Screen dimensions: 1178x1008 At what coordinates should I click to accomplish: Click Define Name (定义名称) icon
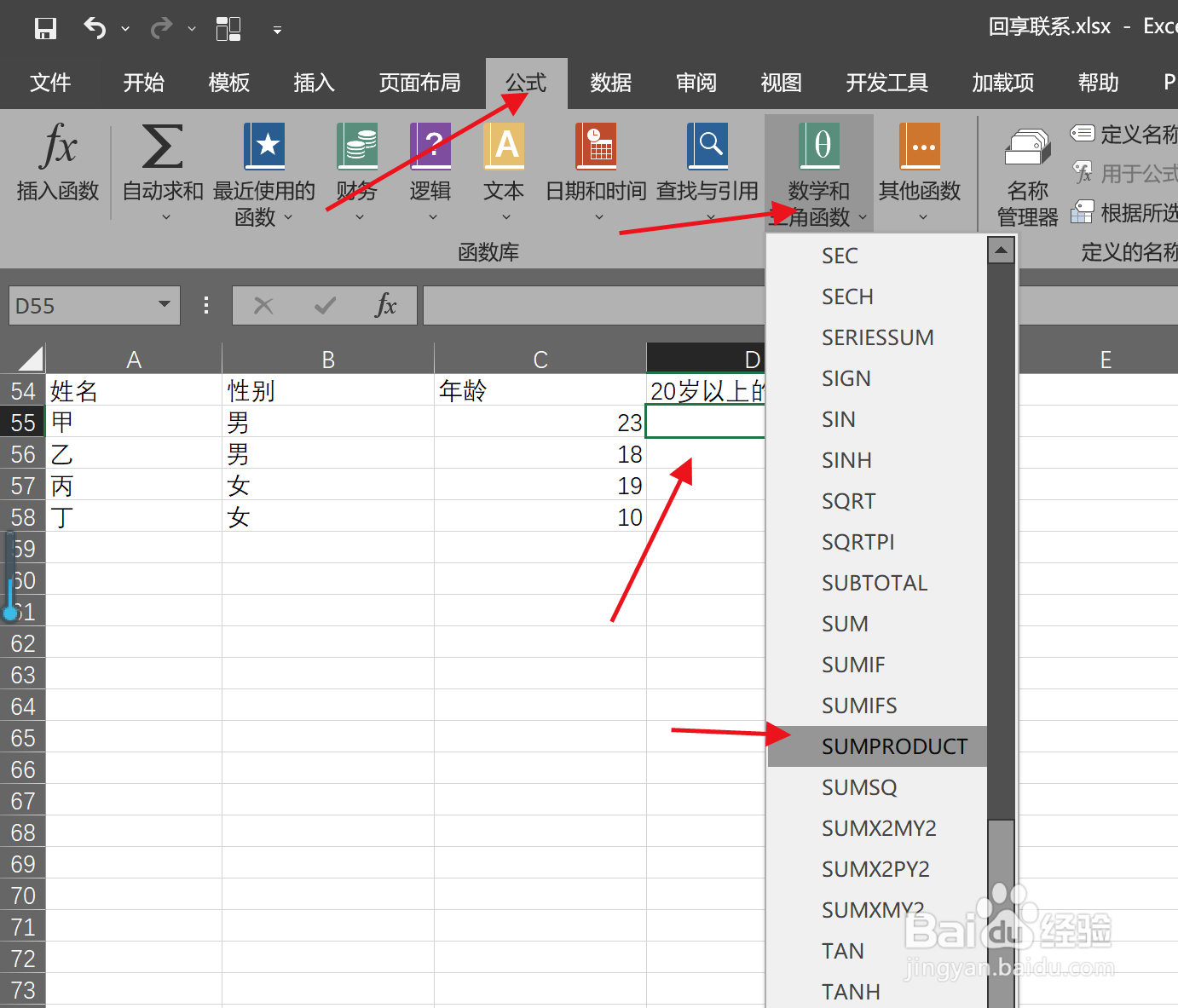pos(1083,133)
